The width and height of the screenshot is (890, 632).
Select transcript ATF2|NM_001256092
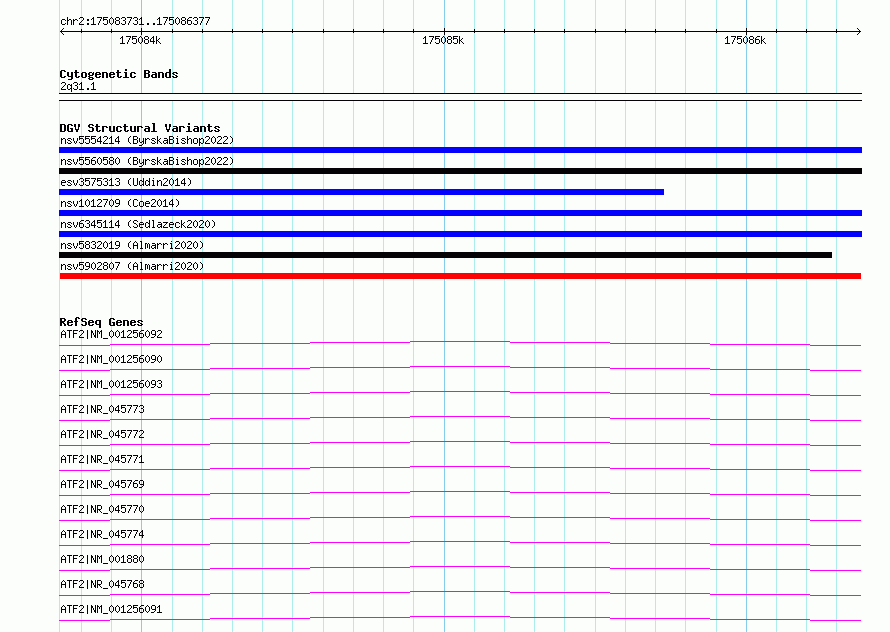(x=111, y=334)
